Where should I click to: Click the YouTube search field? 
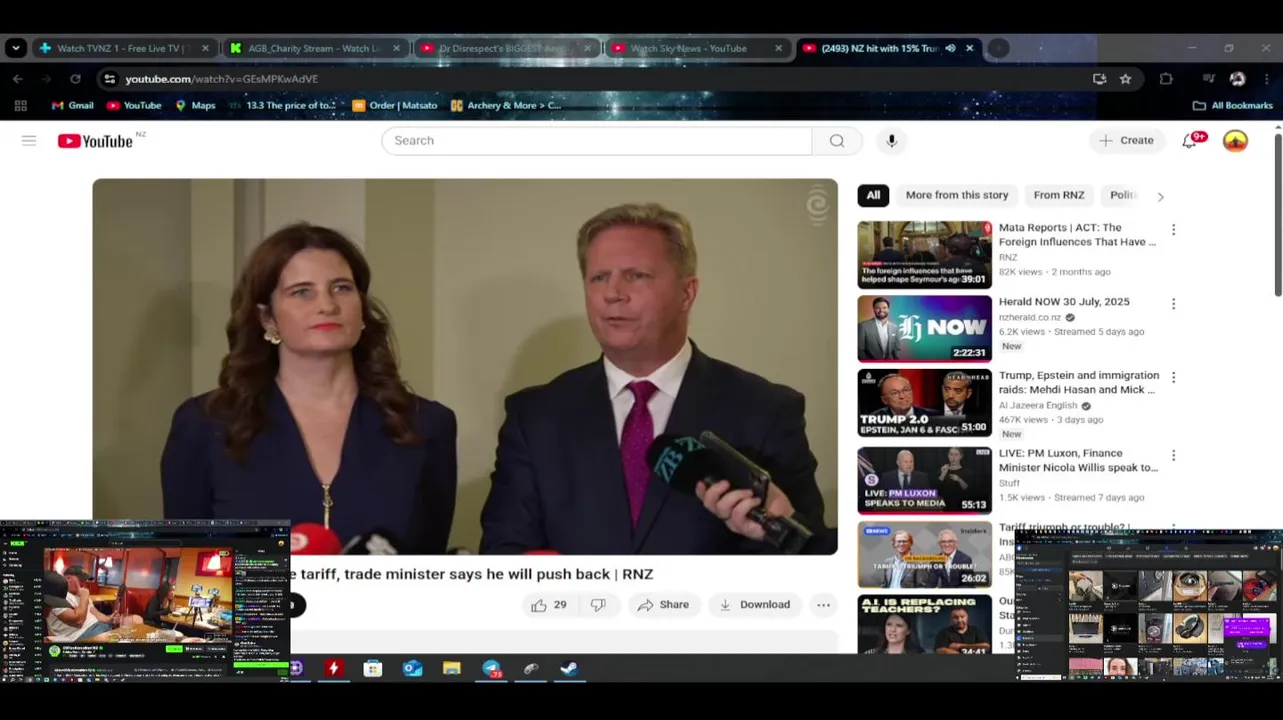(597, 141)
